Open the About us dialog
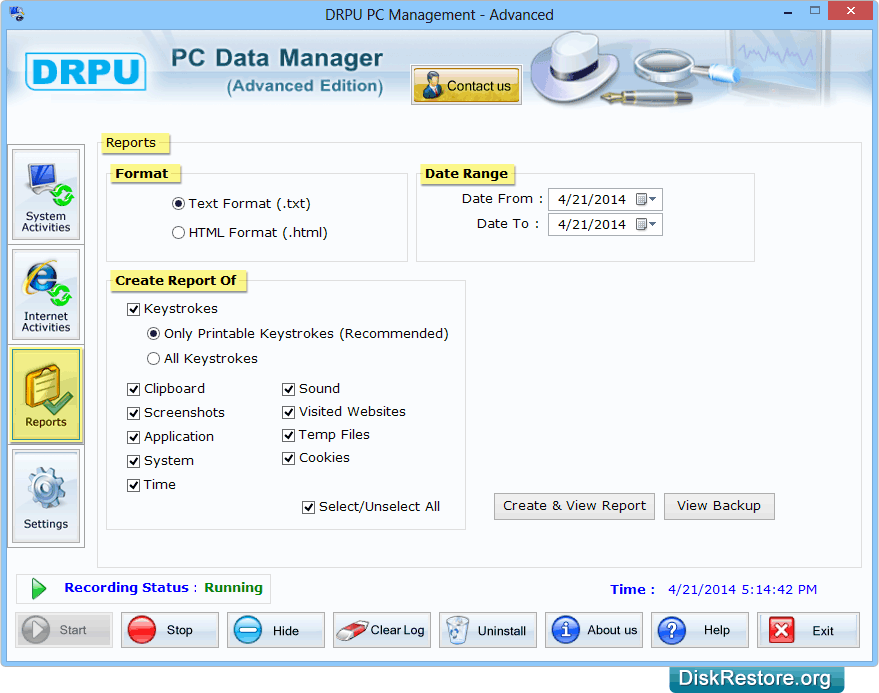 pos(594,630)
